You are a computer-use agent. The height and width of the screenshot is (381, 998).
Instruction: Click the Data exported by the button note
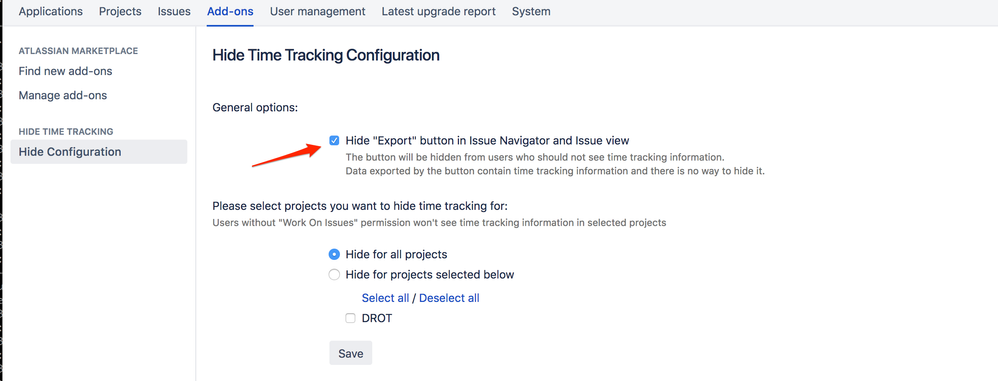click(x=555, y=171)
